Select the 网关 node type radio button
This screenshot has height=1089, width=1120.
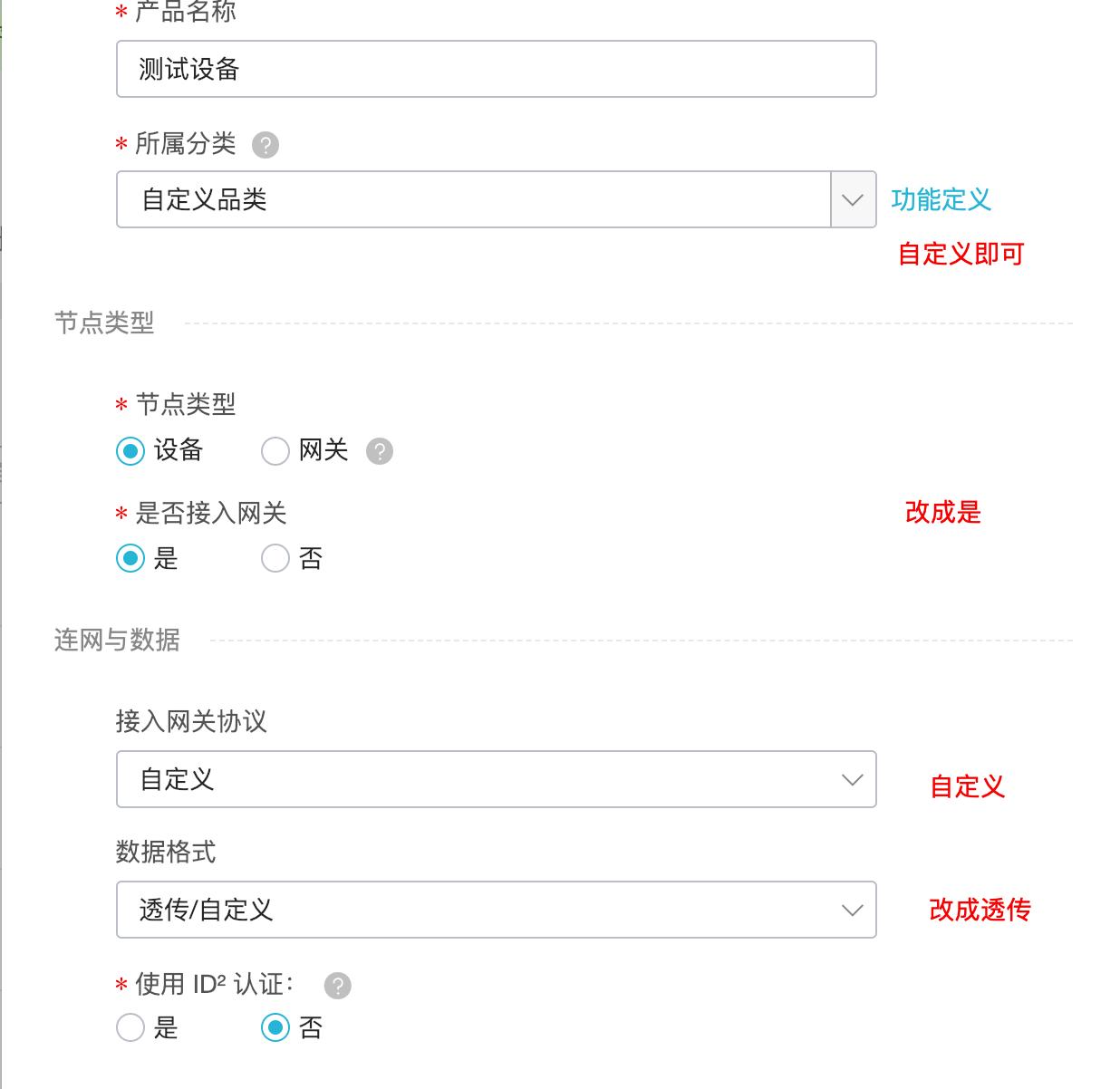(275, 450)
